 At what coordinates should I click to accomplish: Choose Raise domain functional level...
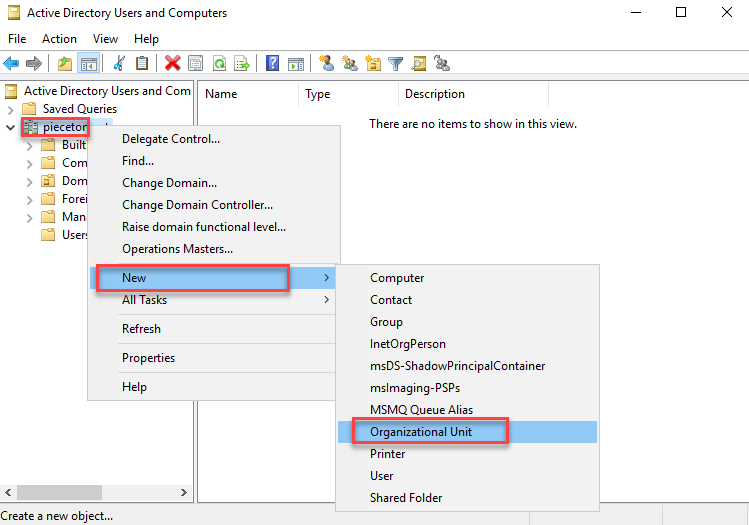click(214, 227)
